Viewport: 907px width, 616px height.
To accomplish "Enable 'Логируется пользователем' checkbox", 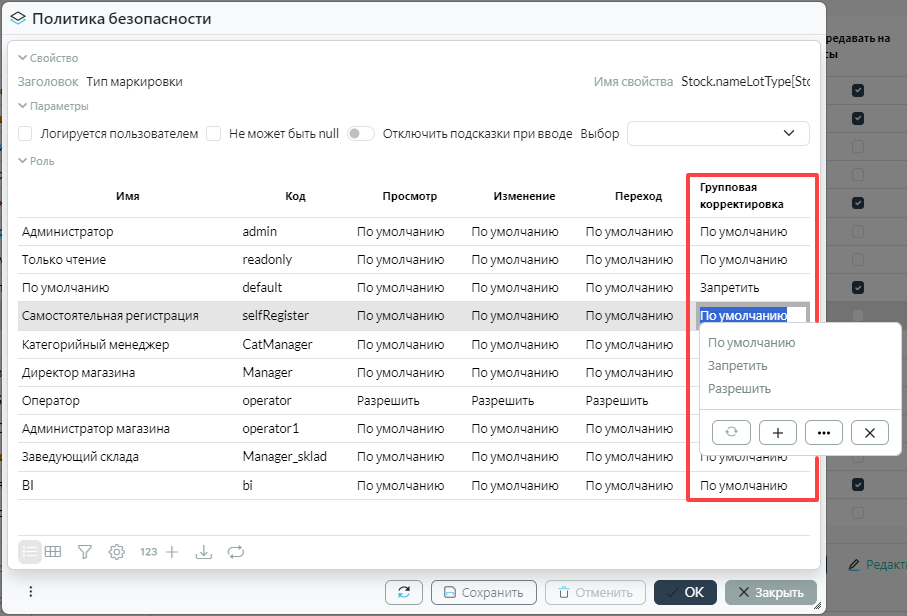I will 26,133.
